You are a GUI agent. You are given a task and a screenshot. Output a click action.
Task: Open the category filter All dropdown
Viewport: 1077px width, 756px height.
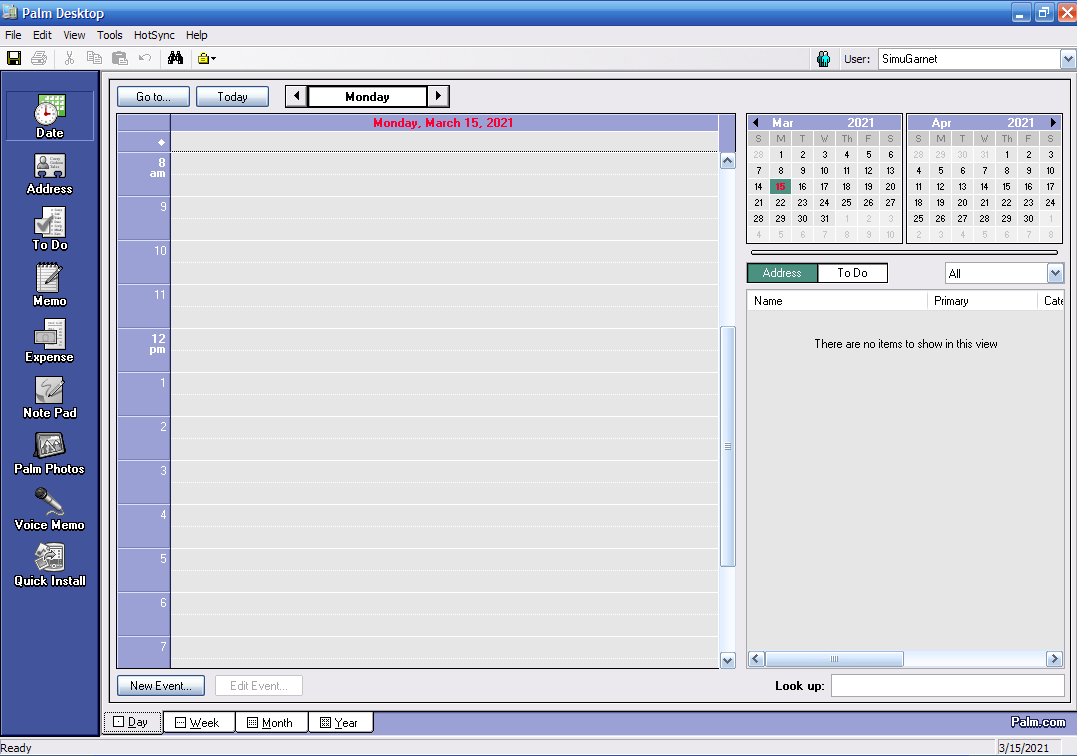(1055, 272)
